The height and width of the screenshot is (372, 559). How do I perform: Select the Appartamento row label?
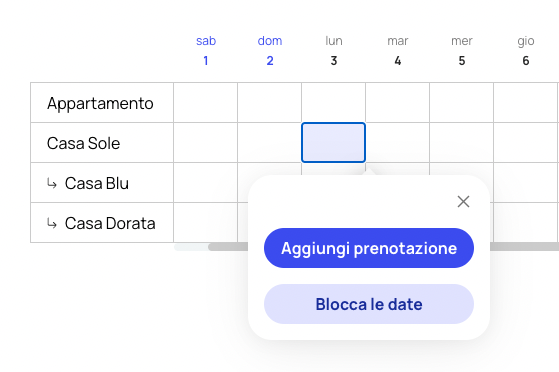click(x=102, y=103)
